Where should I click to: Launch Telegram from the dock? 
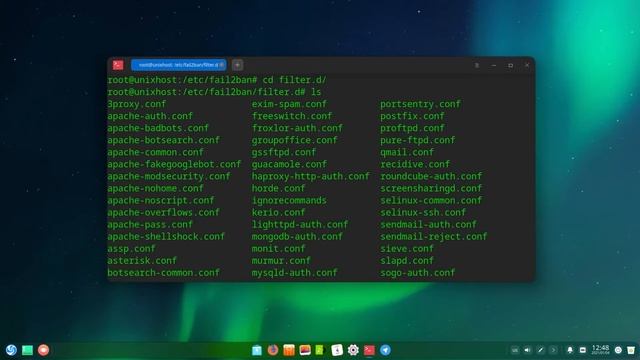[x=385, y=350]
